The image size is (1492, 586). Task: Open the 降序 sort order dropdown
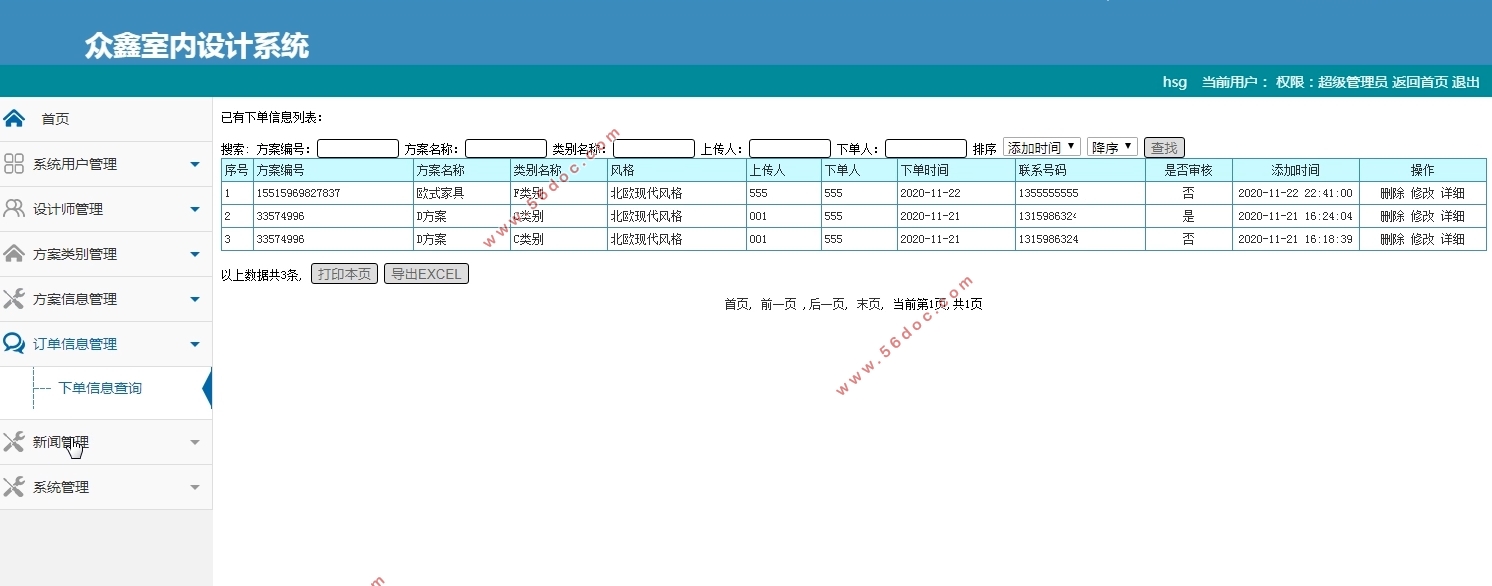coord(1112,147)
